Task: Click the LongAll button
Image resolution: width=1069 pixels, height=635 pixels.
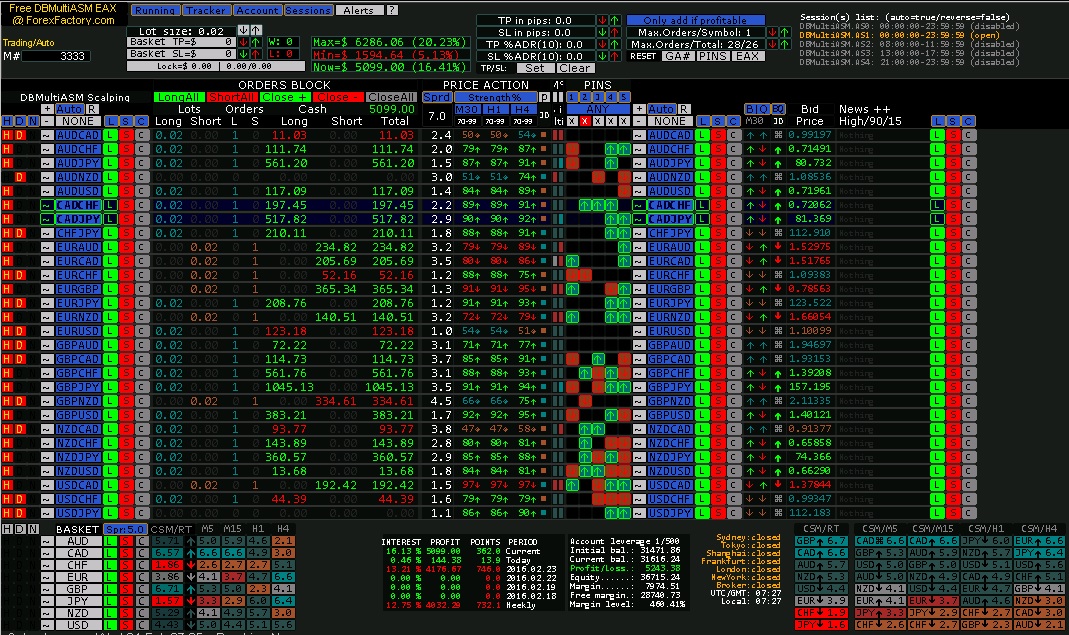Action: [178, 97]
